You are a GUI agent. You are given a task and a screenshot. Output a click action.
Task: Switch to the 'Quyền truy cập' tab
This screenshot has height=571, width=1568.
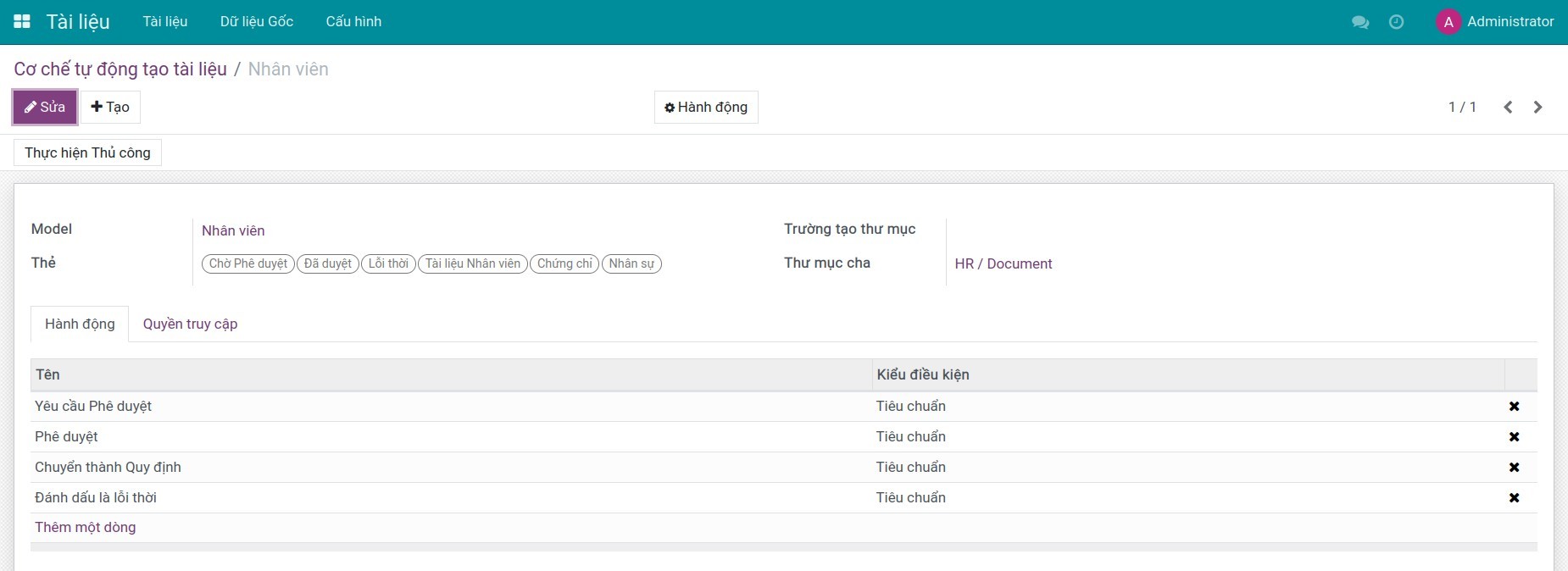[190, 324]
